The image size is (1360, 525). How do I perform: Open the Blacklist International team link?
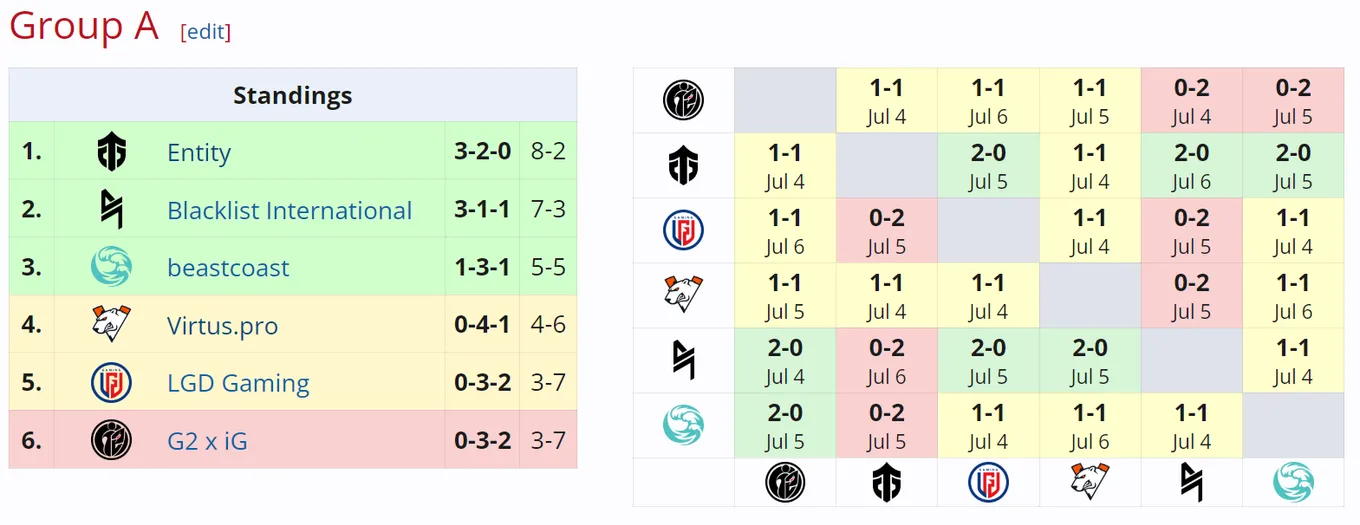289,211
